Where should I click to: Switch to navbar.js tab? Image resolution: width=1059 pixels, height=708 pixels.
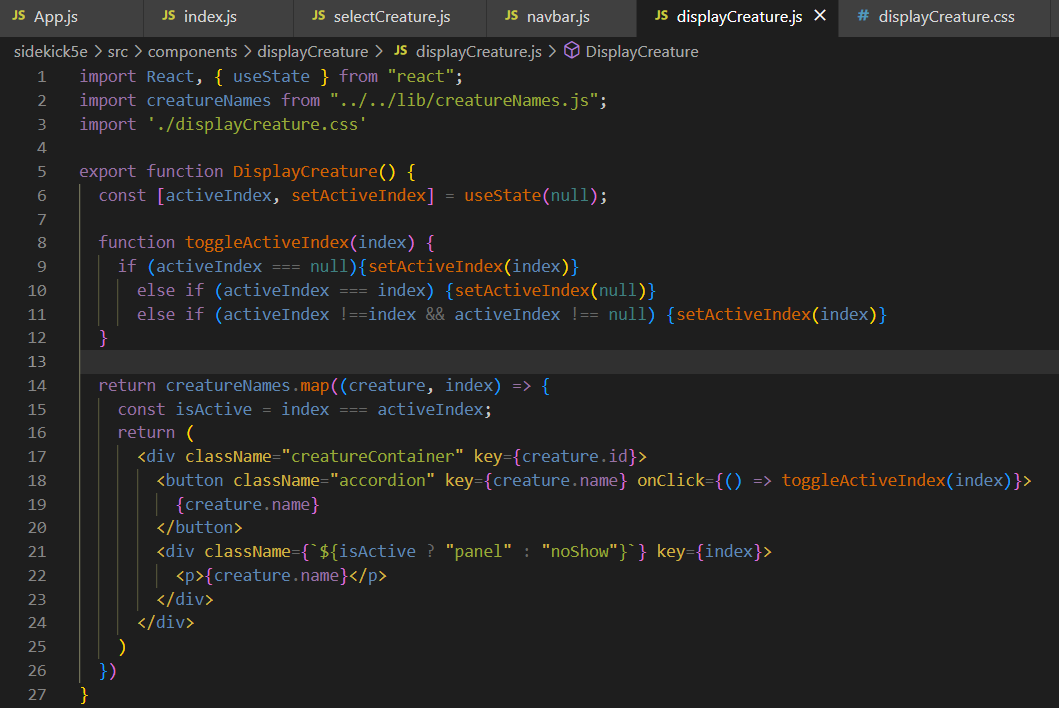[x=561, y=18]
